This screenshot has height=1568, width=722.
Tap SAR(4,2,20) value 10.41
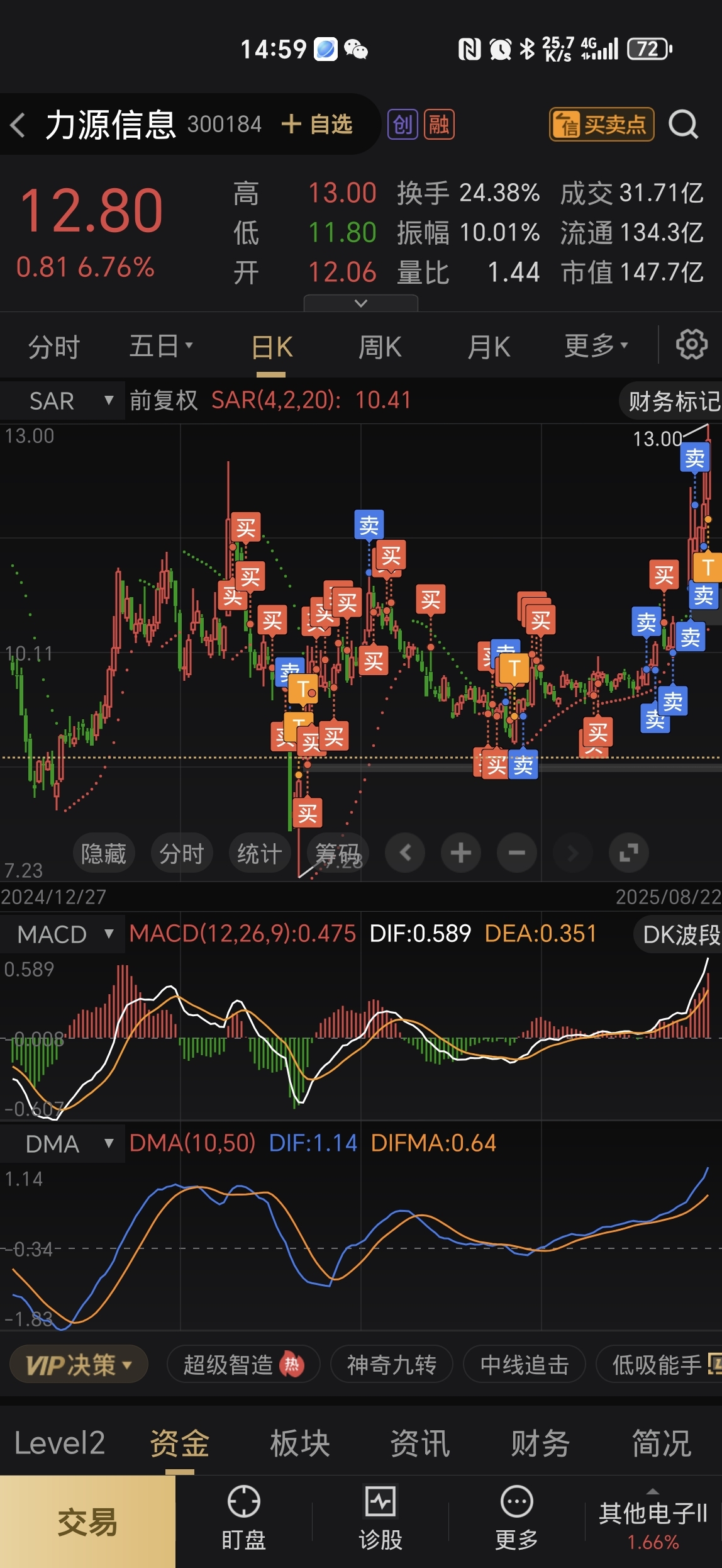(383, 400)
